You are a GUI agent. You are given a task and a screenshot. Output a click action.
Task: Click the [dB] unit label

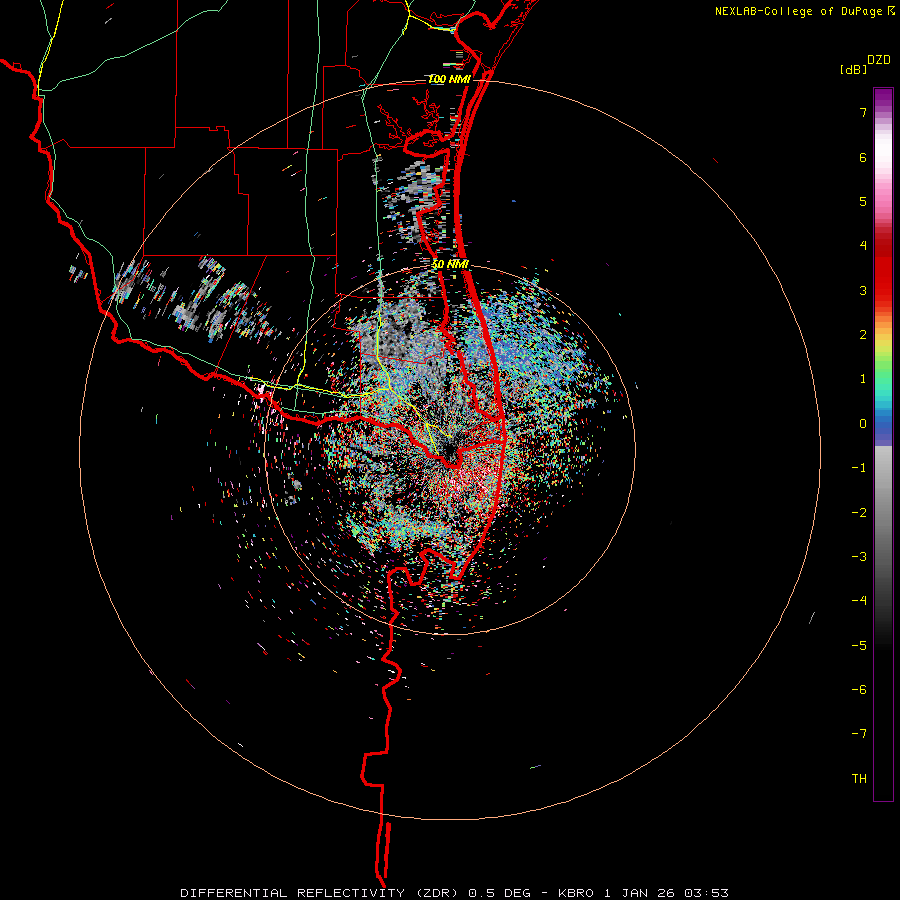pyautogui.click(x=854, y=69)
